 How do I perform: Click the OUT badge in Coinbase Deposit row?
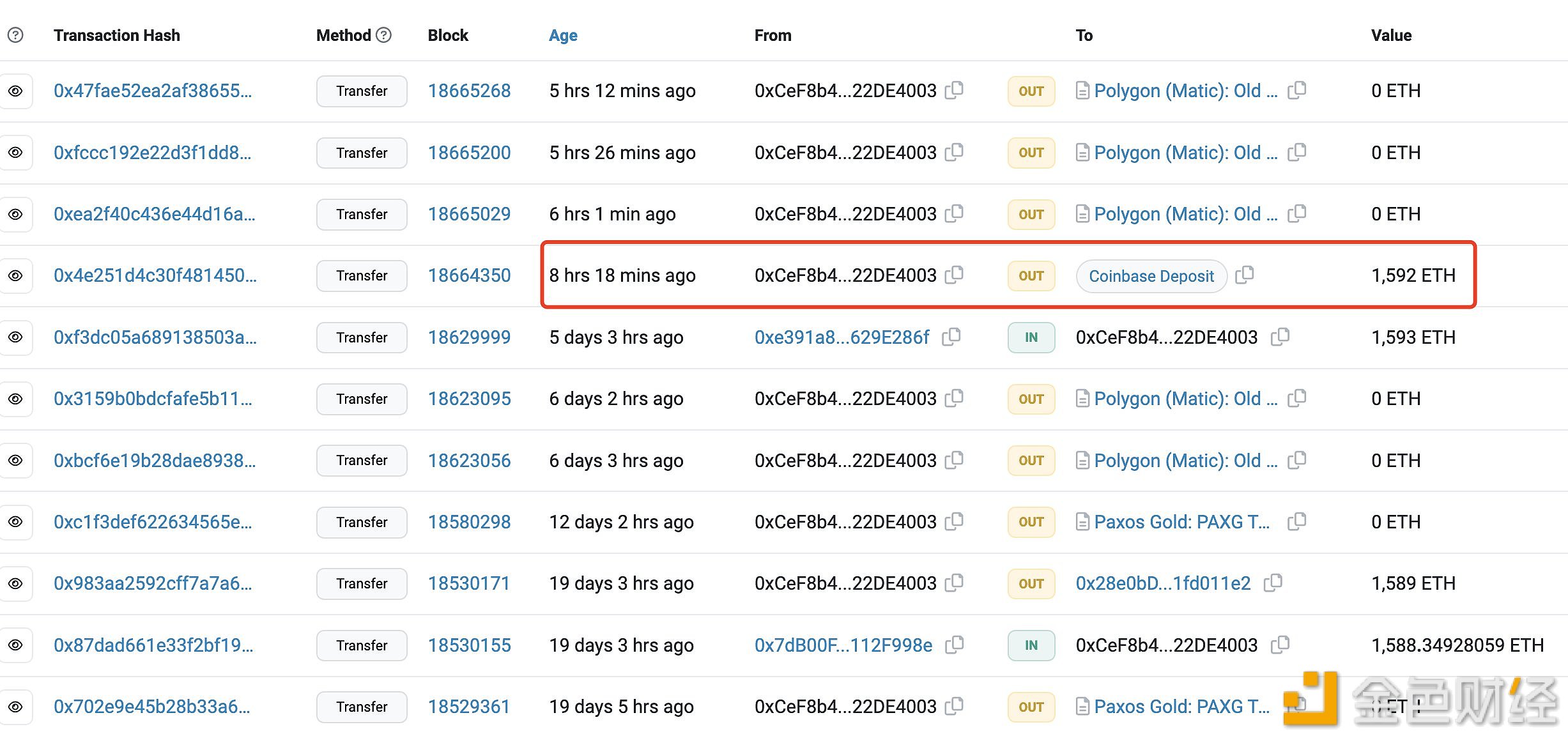(x=1031, y=276)
